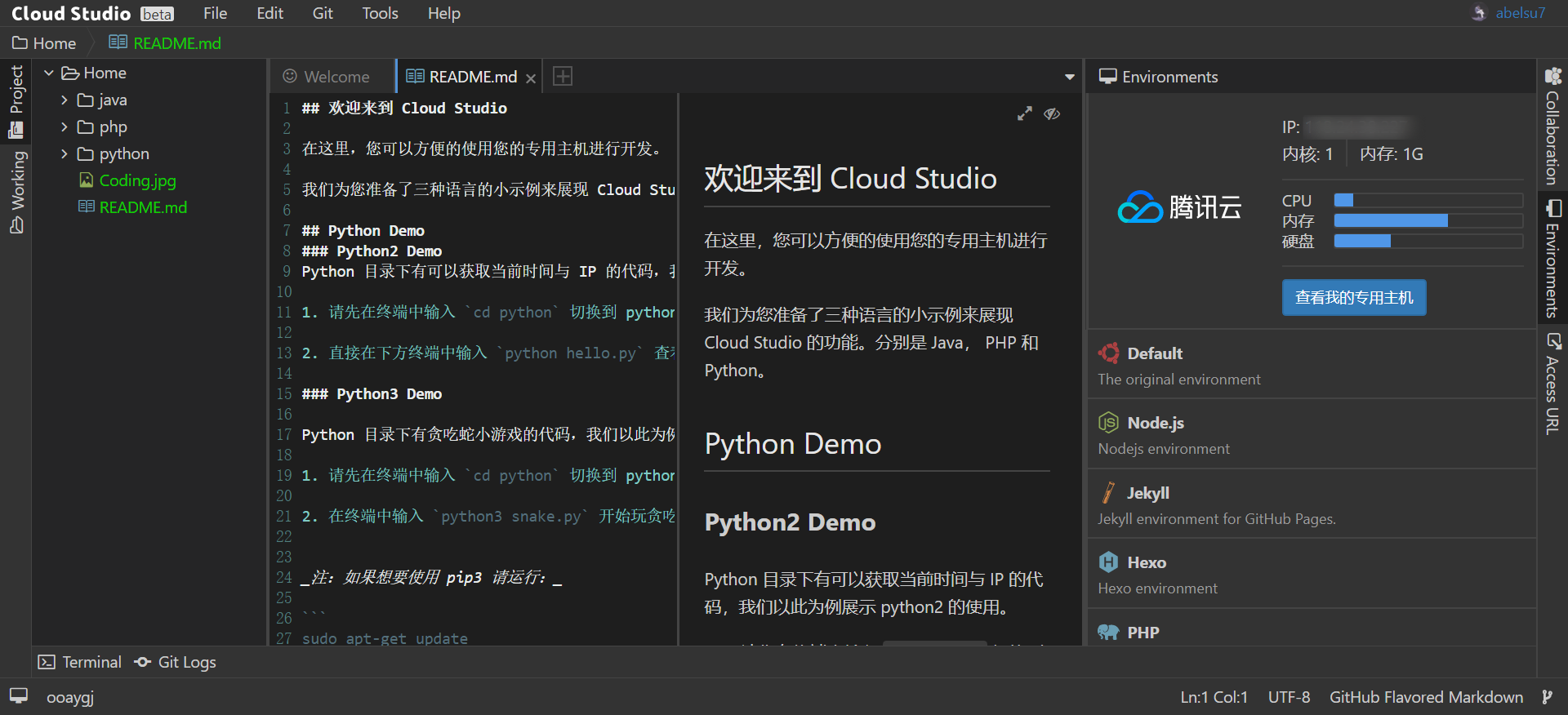Click the Environments panel monitor icon
Viewport: 1568px width, 715px height.
pos(1107,77)
